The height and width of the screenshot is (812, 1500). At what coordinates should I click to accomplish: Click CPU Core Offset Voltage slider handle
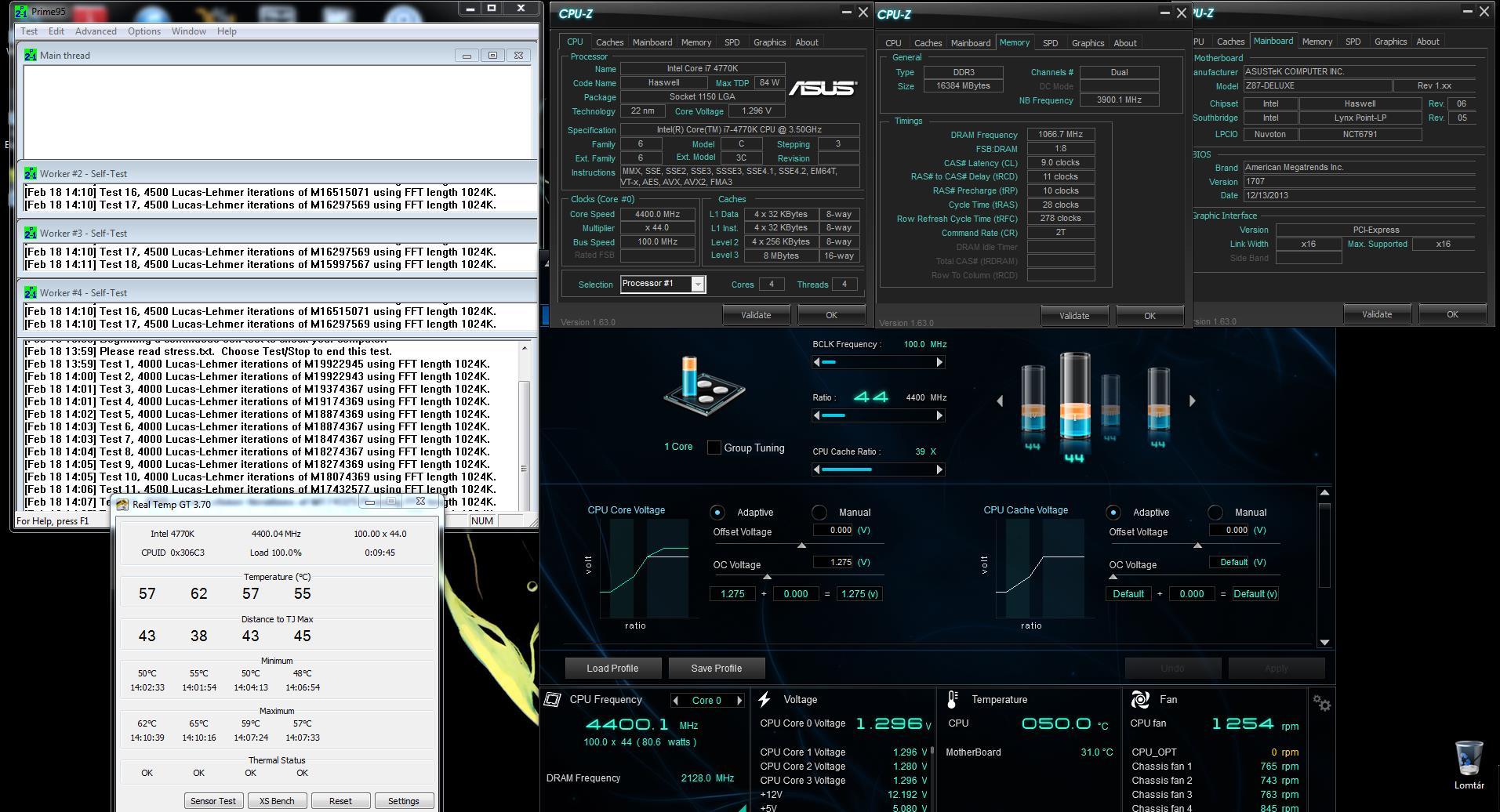801,545
